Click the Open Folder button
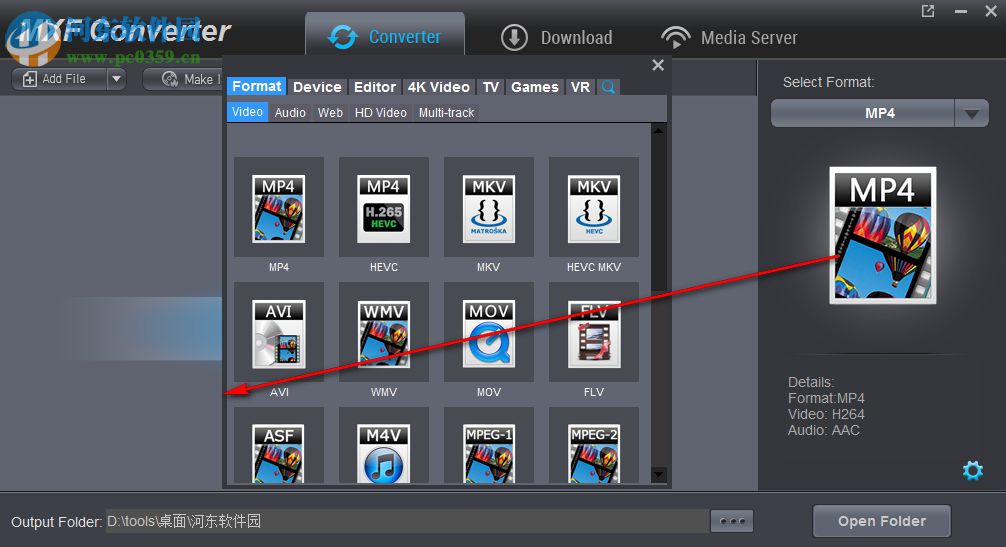Image resolution: width=1006 pixels, height=547 pixels. pyautogui.click(x=882, y=521)
